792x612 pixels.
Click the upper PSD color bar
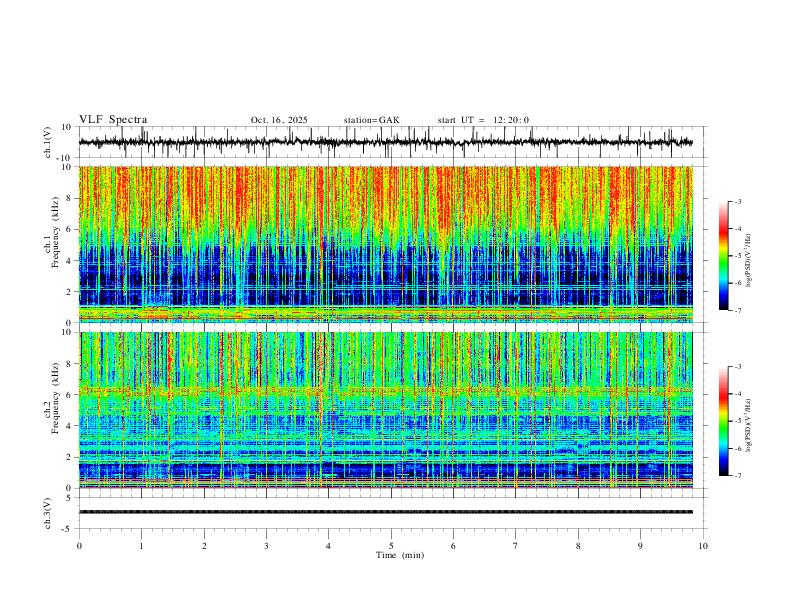click(723, 256)
